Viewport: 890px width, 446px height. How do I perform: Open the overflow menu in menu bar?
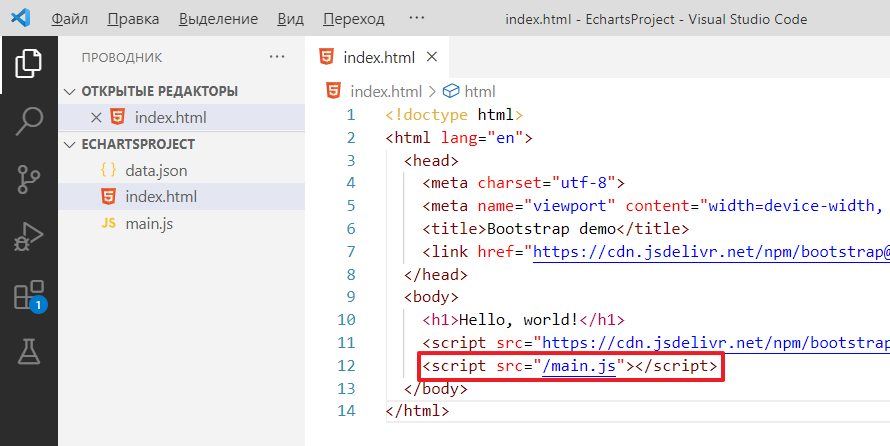[417, 19]
